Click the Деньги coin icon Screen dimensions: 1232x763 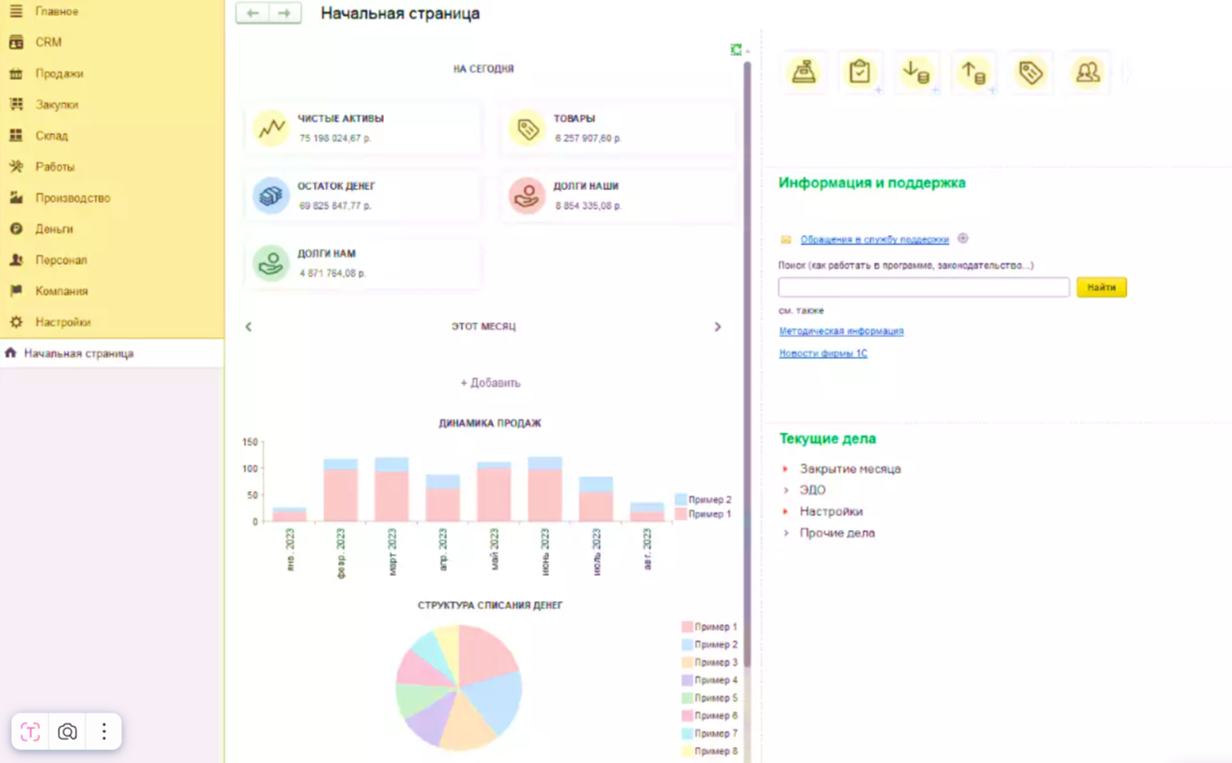pos(16,229)
